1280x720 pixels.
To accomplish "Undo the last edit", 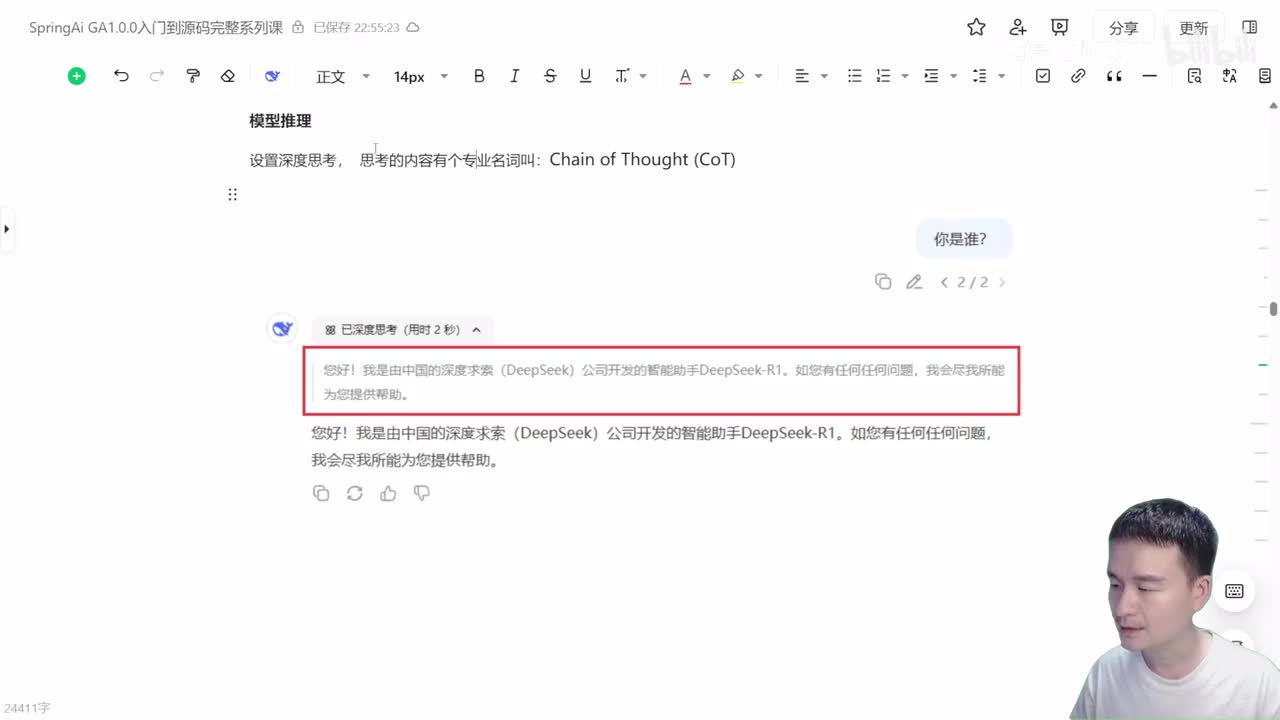I will point(121,76).
